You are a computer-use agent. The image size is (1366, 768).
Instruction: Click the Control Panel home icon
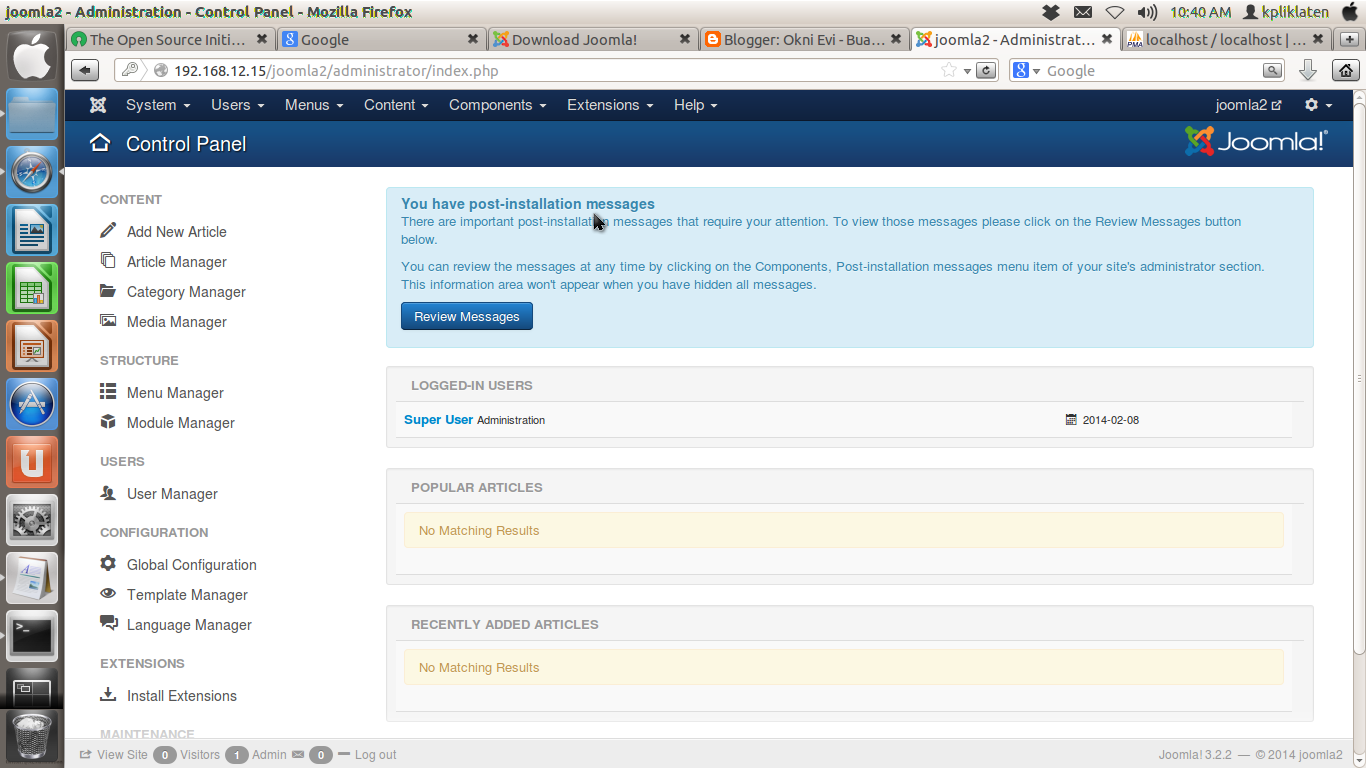click(x=99, y=143)
